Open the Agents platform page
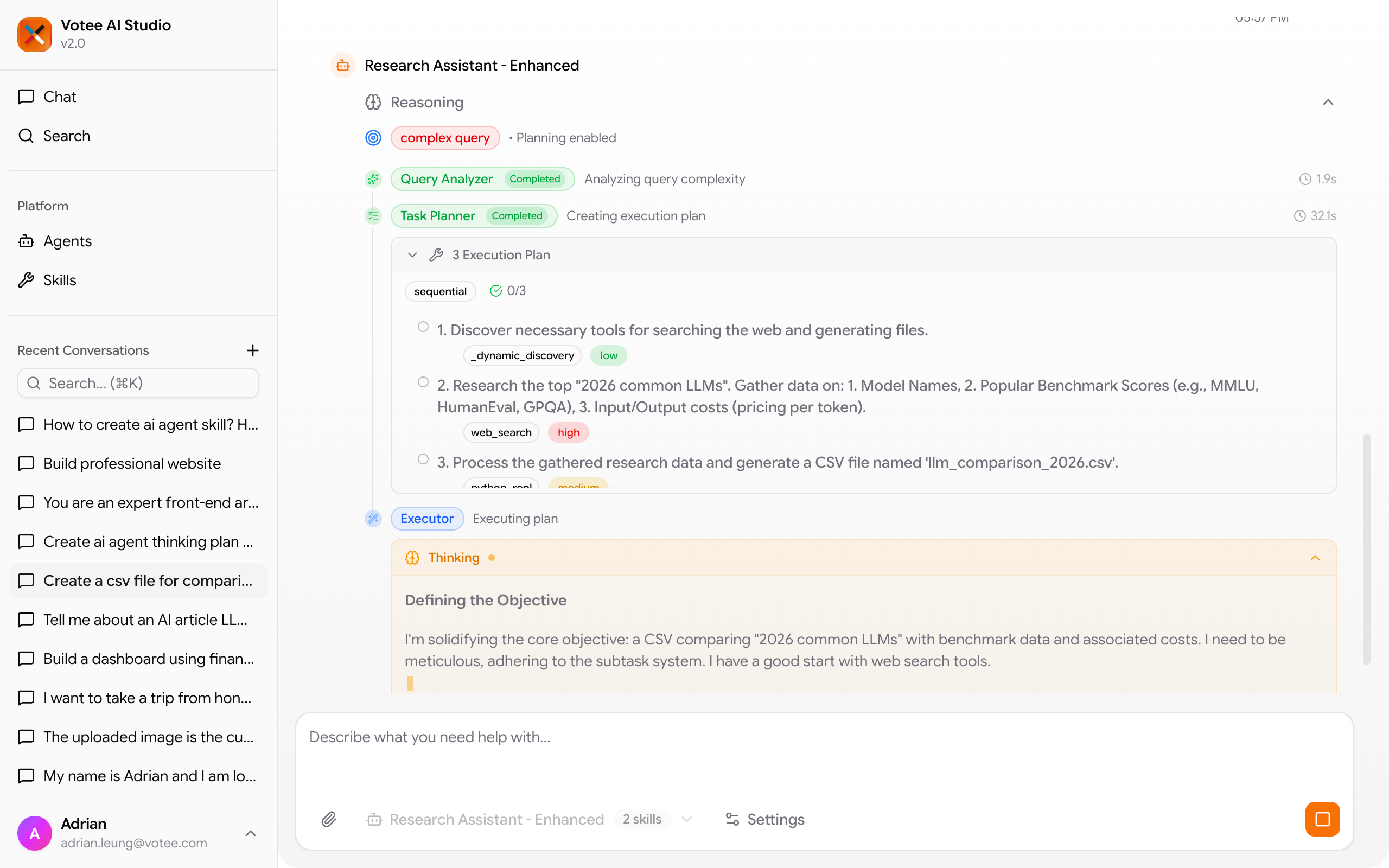 [67, 241]
